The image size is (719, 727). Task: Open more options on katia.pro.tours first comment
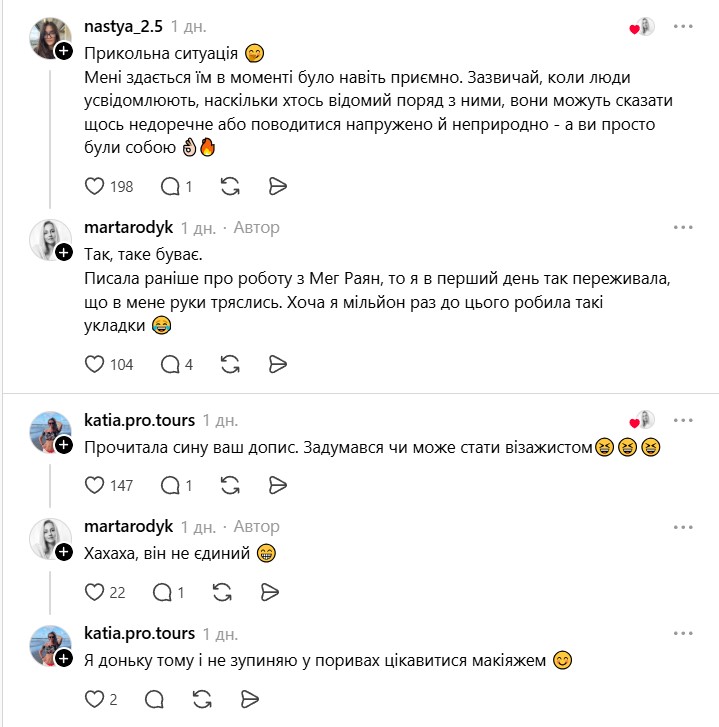(x=683, y=420)
